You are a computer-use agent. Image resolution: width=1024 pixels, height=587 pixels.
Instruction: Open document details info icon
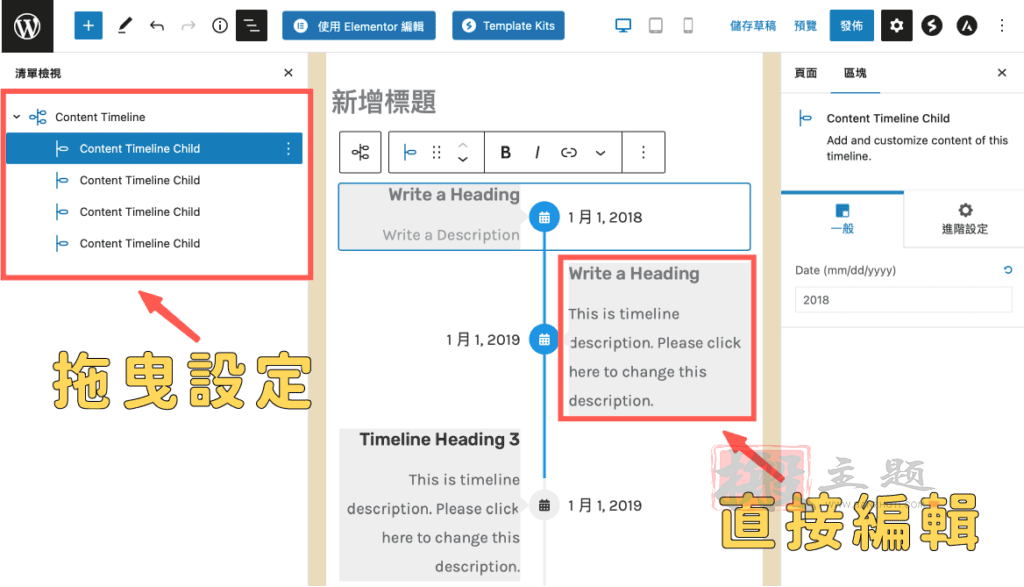tap(220, 26)
